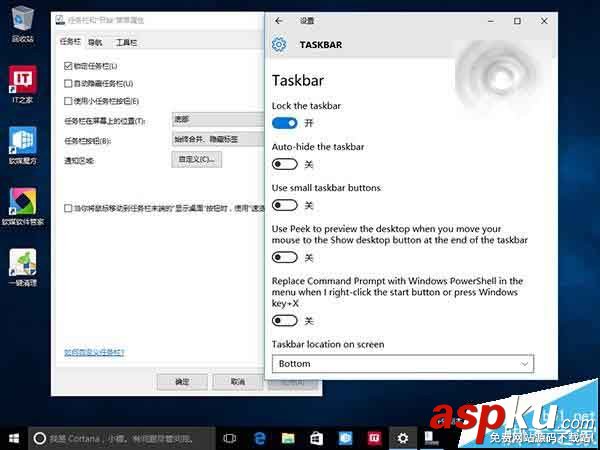Turn off Lock the taskbar switch
Viewport: 600px width, 450px height.
click(x=284, y=123)
